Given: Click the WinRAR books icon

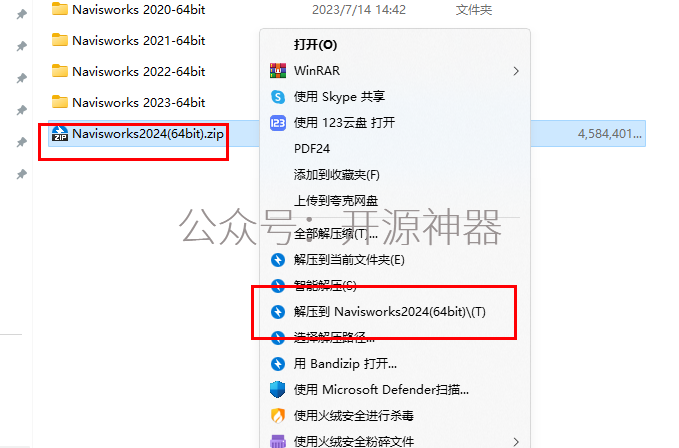Looking at the screenshot, I should (x=278, y=71).
